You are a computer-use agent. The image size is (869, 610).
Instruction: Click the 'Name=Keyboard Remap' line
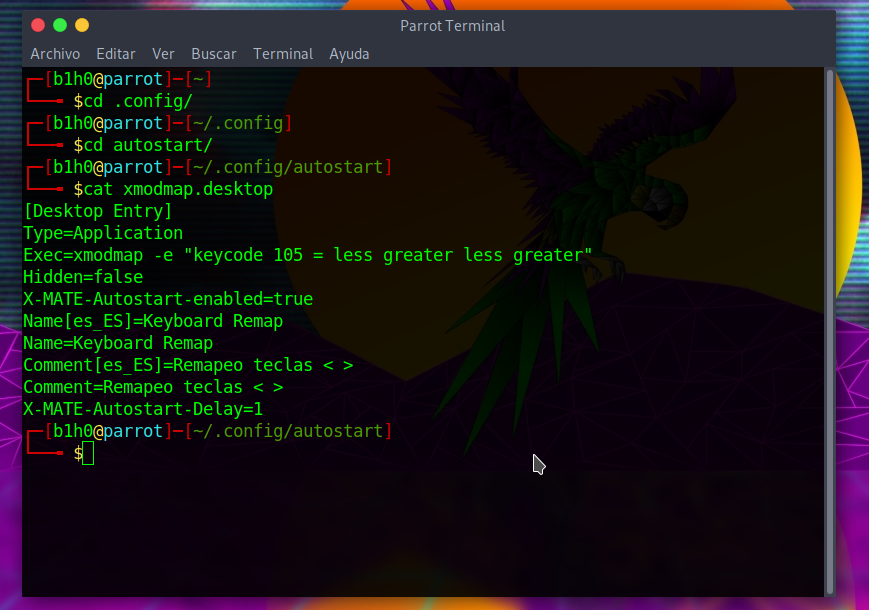118,343
